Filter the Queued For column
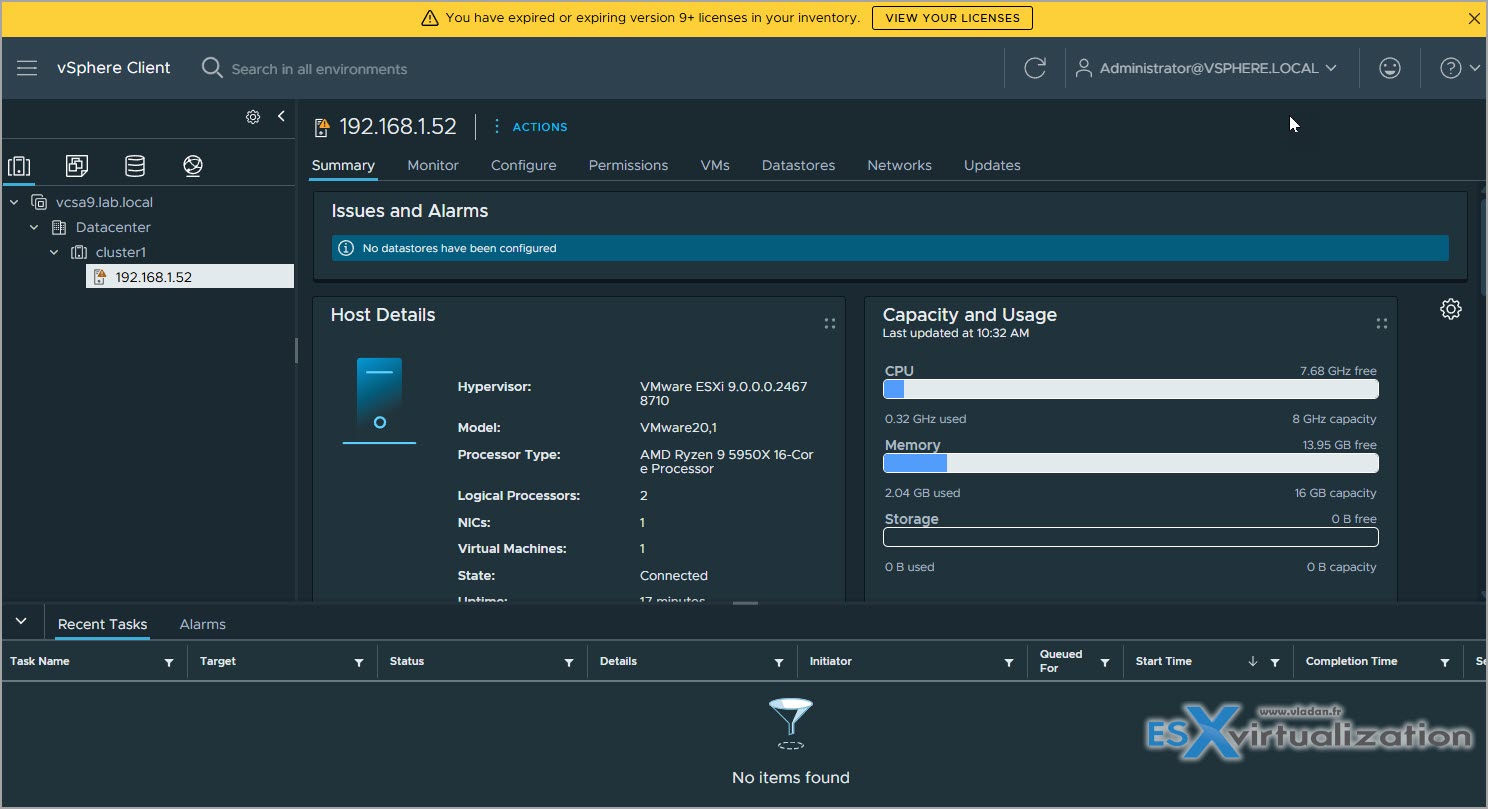Screen dimensions: 1488x809 1105,662
